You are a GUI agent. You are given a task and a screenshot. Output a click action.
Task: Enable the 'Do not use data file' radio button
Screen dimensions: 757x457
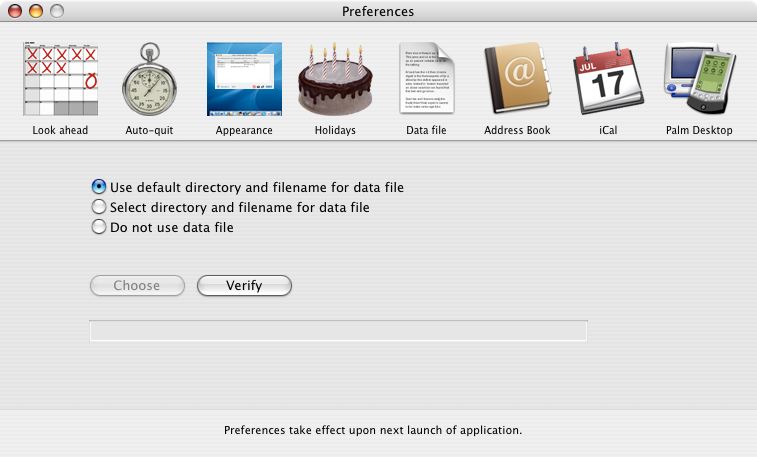[x=99, y=227]
